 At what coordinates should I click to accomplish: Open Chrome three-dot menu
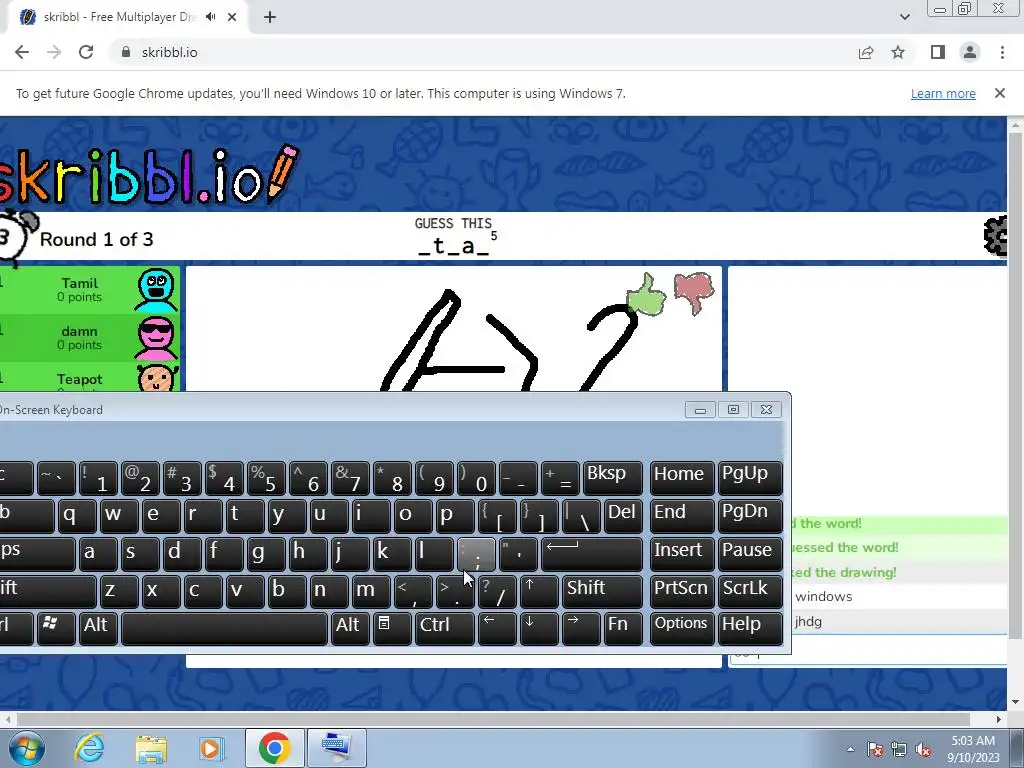[1002, 52]
